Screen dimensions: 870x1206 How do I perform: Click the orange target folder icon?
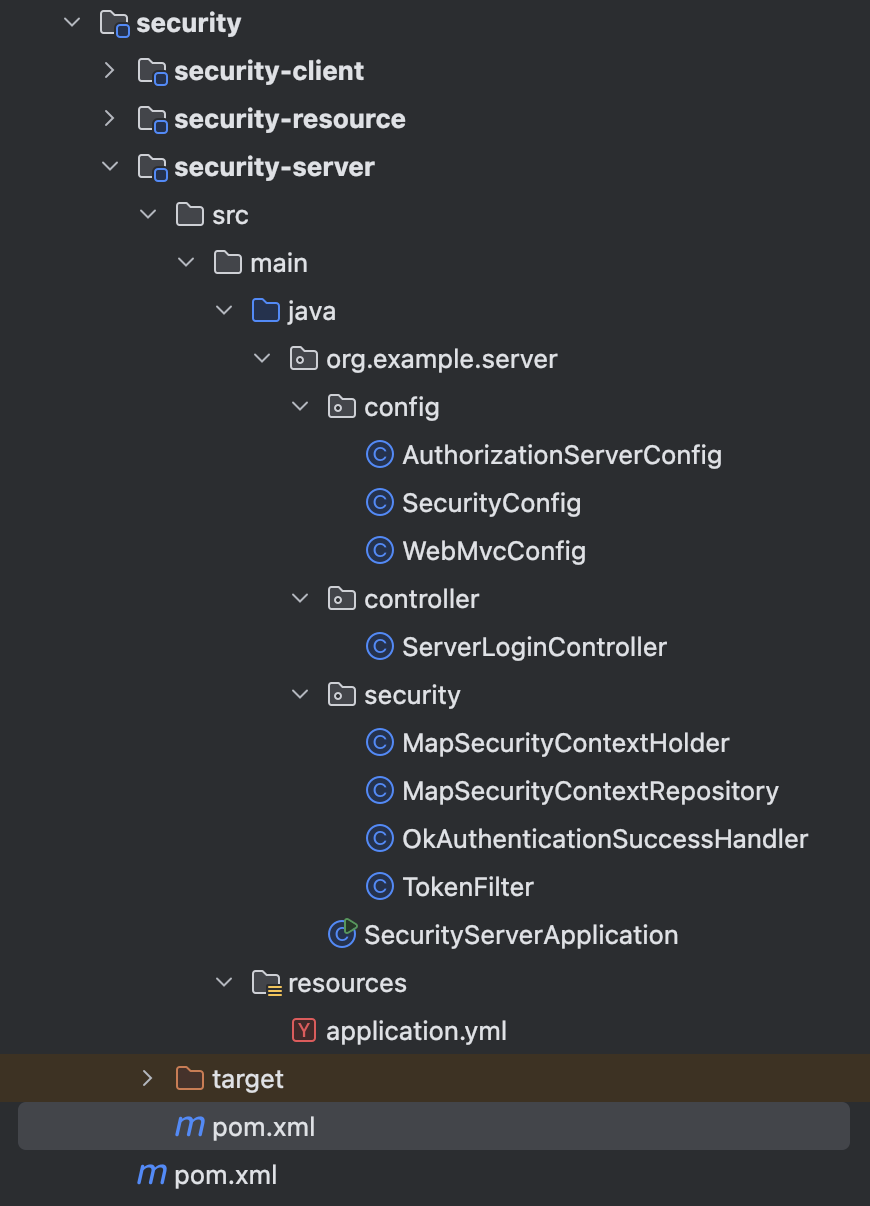(x=189, y=1078)
